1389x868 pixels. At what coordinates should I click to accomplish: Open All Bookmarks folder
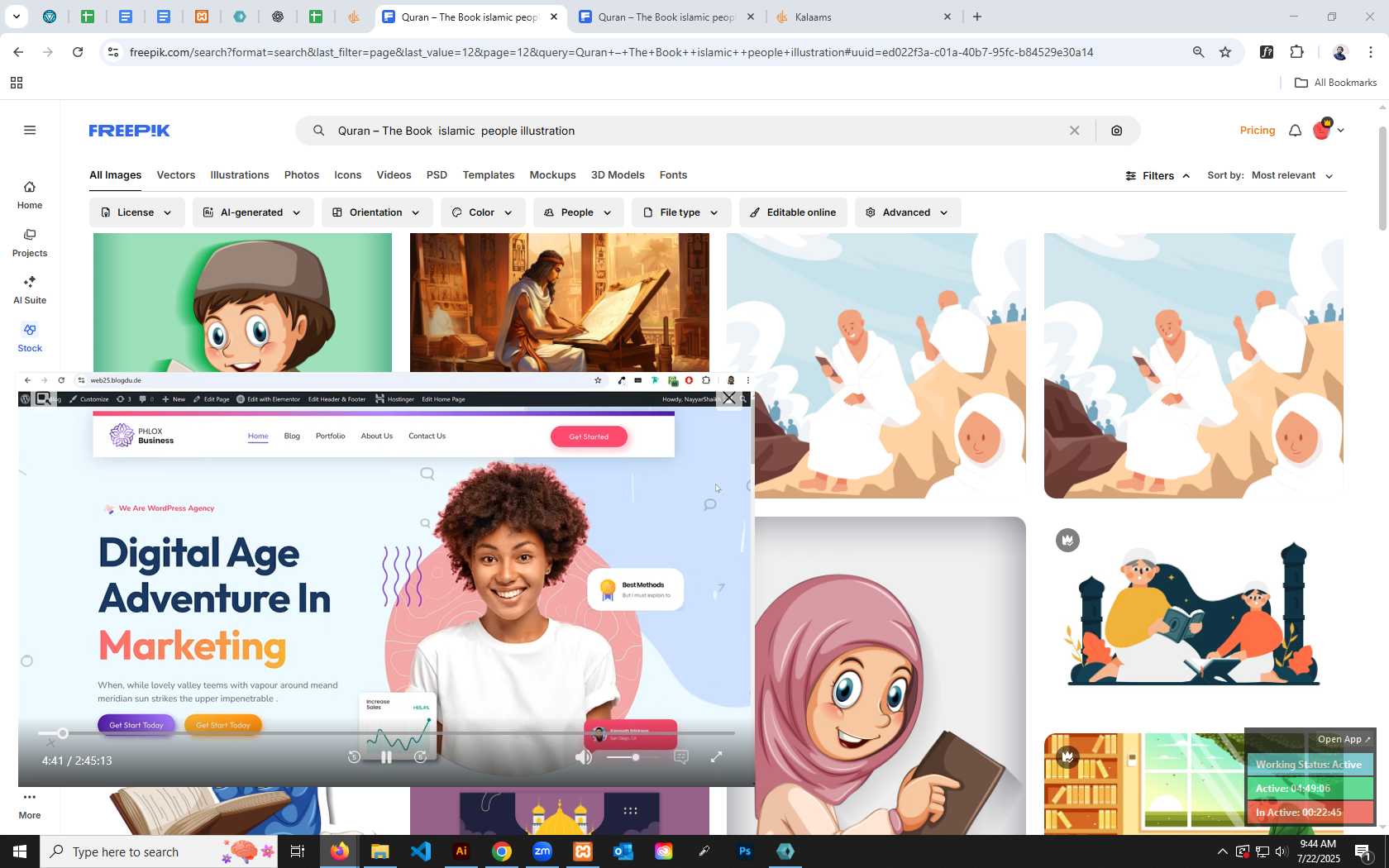pos(1335,83)
